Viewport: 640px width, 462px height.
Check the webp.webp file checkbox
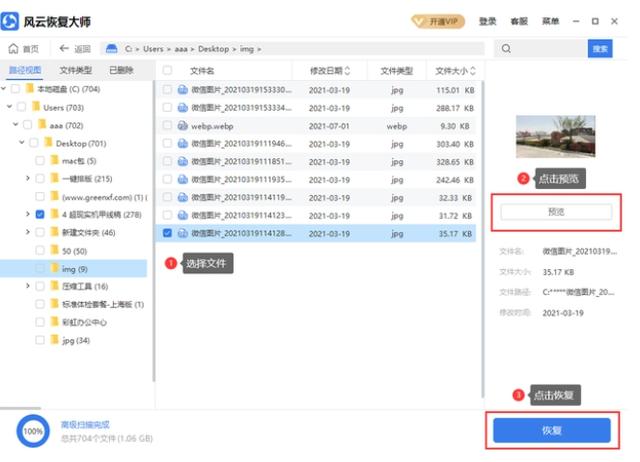coord(167,125)
